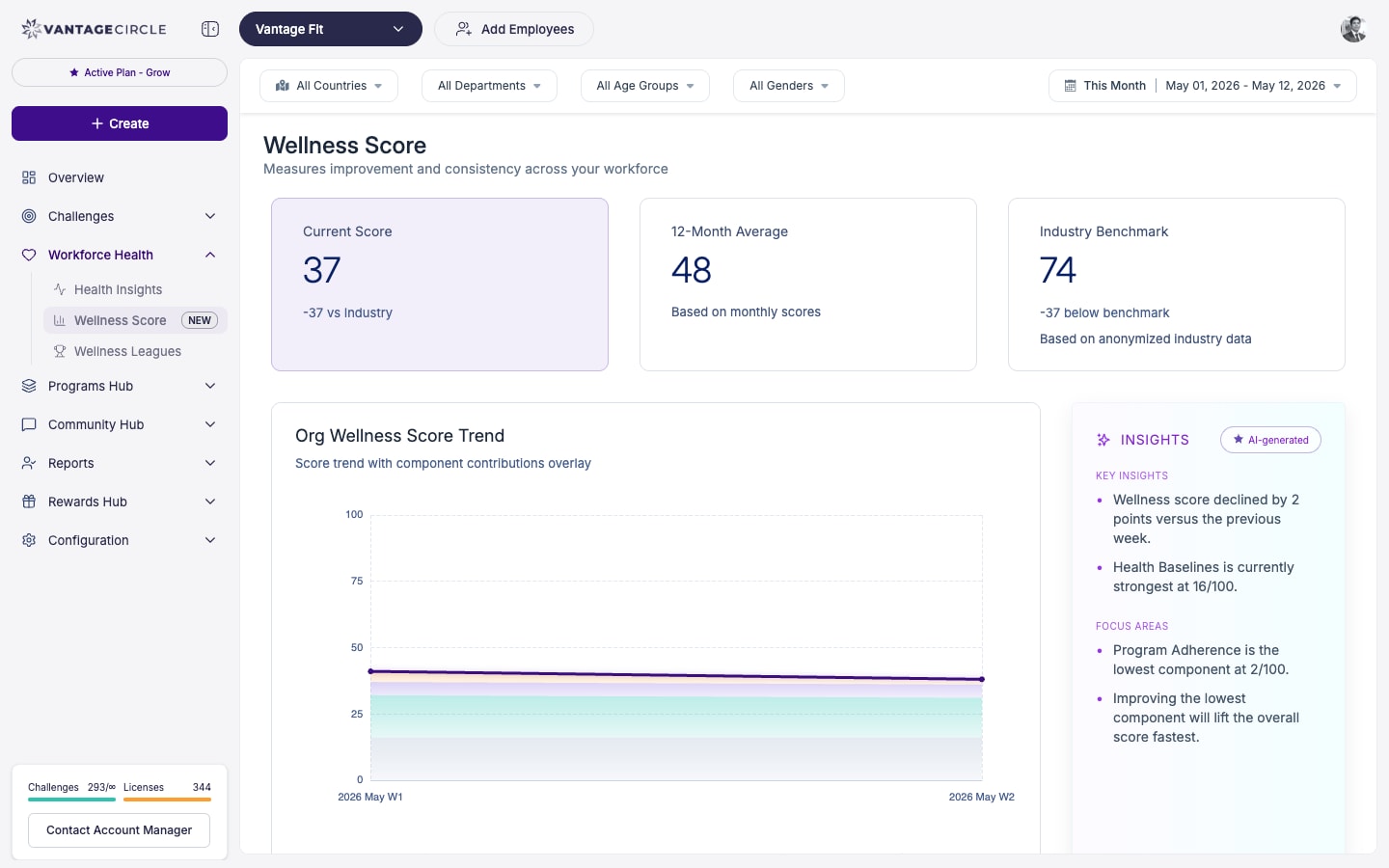Open the All Countries filter dropdown
Viewport: 1389px width, 868px height.
[329, 86]
